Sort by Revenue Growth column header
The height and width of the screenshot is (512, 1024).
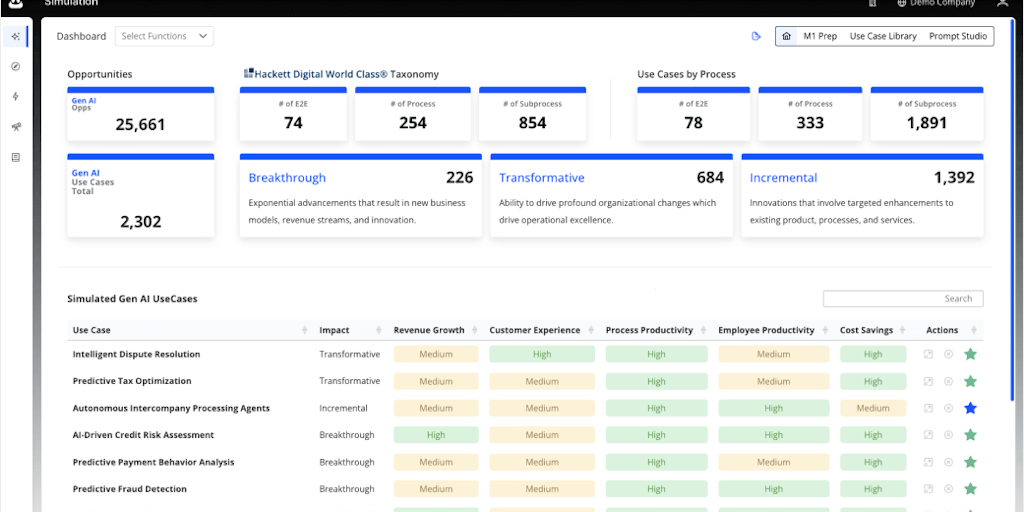436,330
